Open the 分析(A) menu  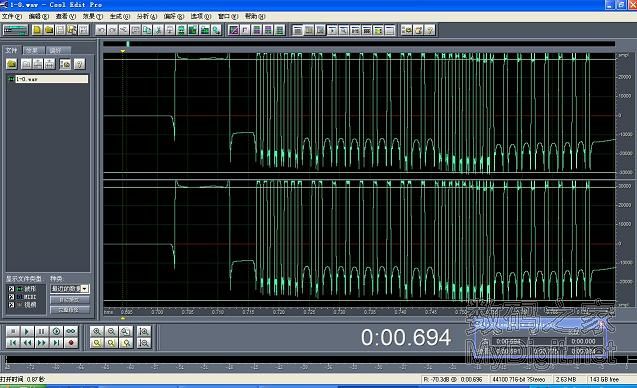pyautogui.click(x=147, y=16)
